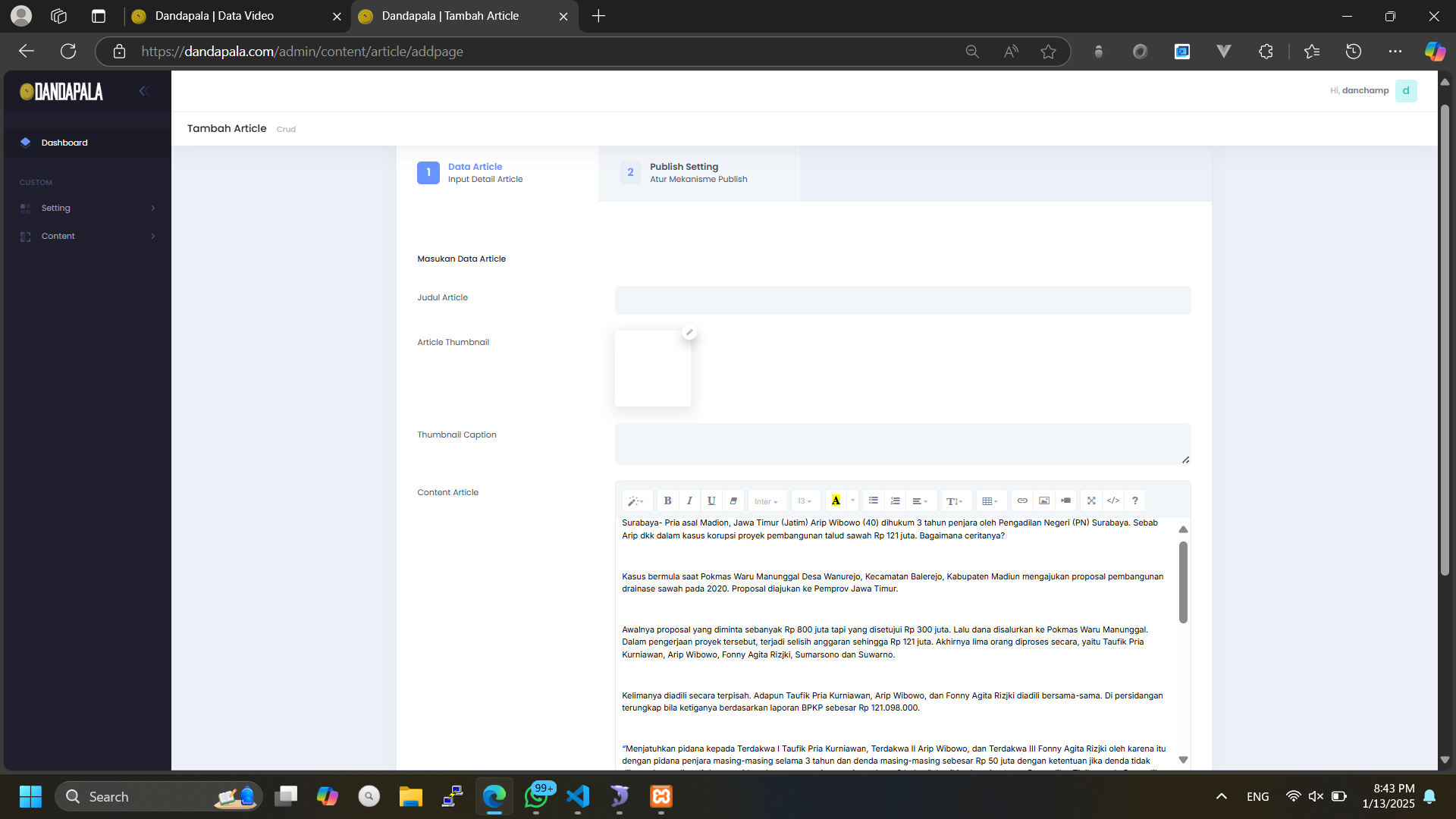Click the pencil edit thumbnail icon
This screenshot has width=1456, height=819.
689,332
